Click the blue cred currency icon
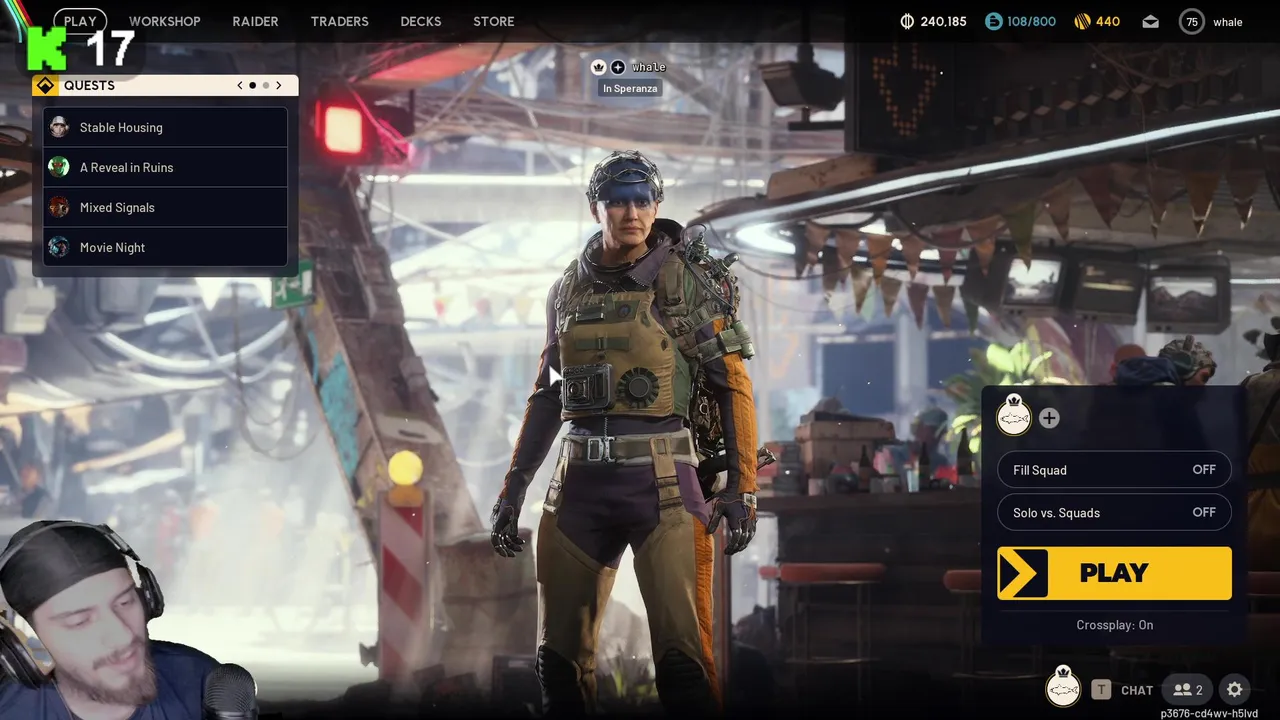This screenshot has width=1280, height=720. click(993, 21)
